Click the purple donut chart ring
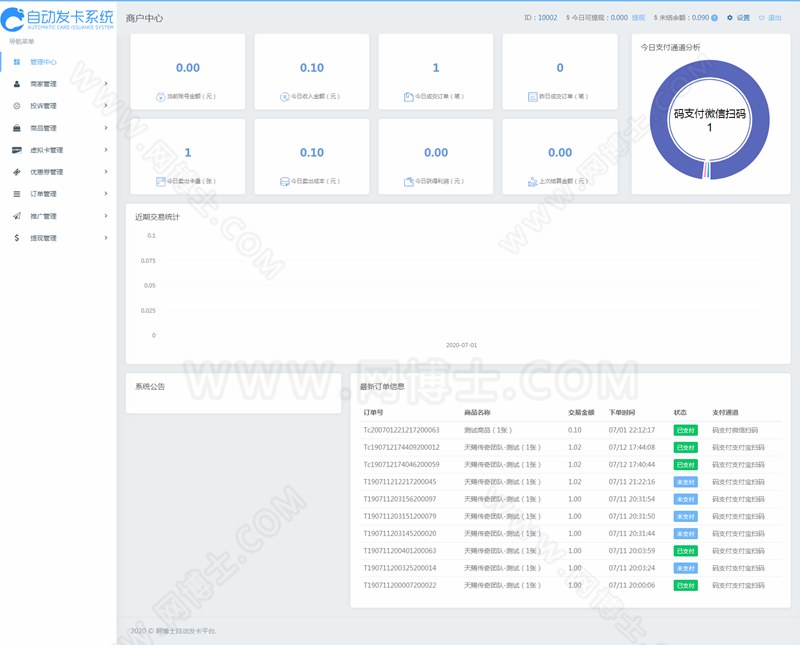800x645 pixels. [659, 120]
